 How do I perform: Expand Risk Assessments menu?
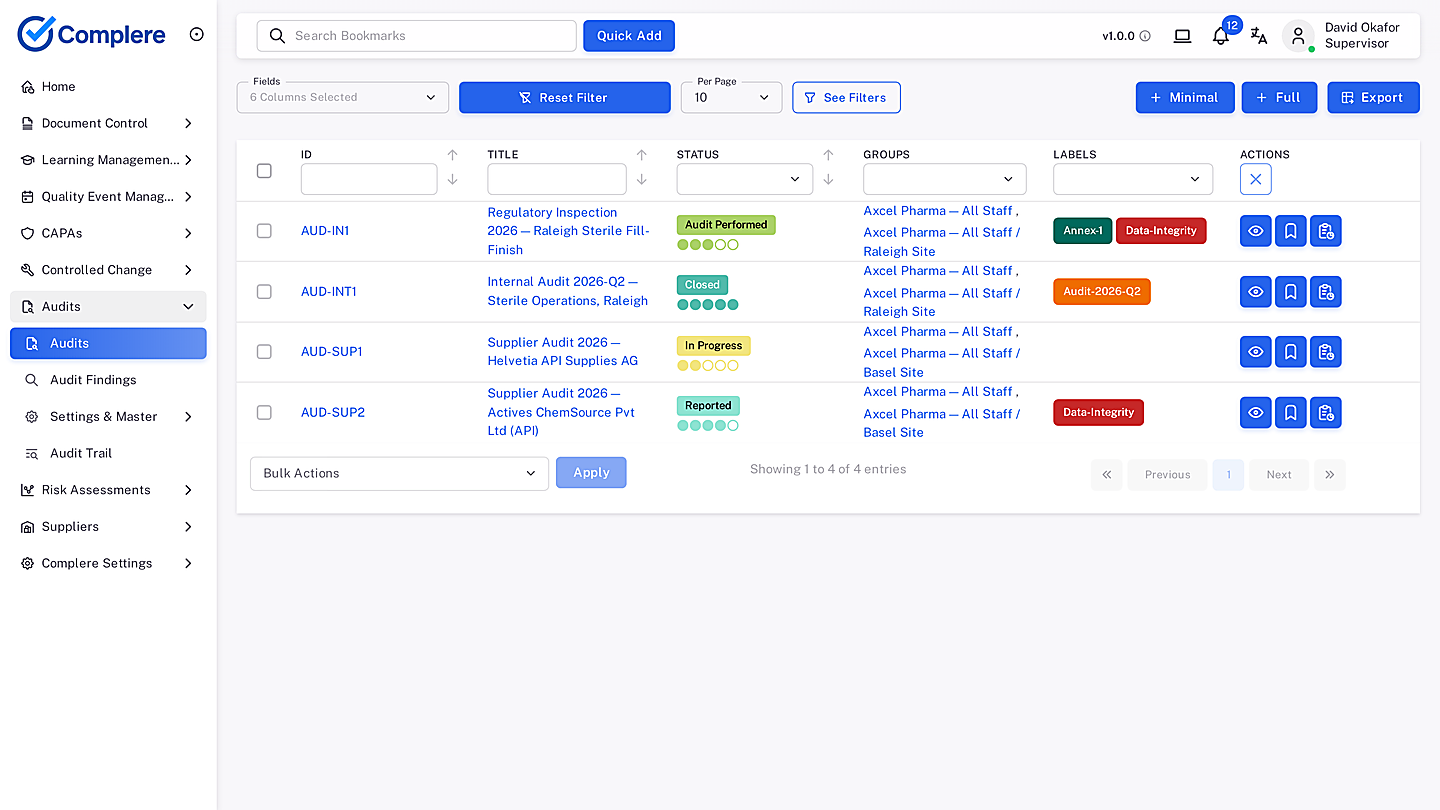point(108,490)
